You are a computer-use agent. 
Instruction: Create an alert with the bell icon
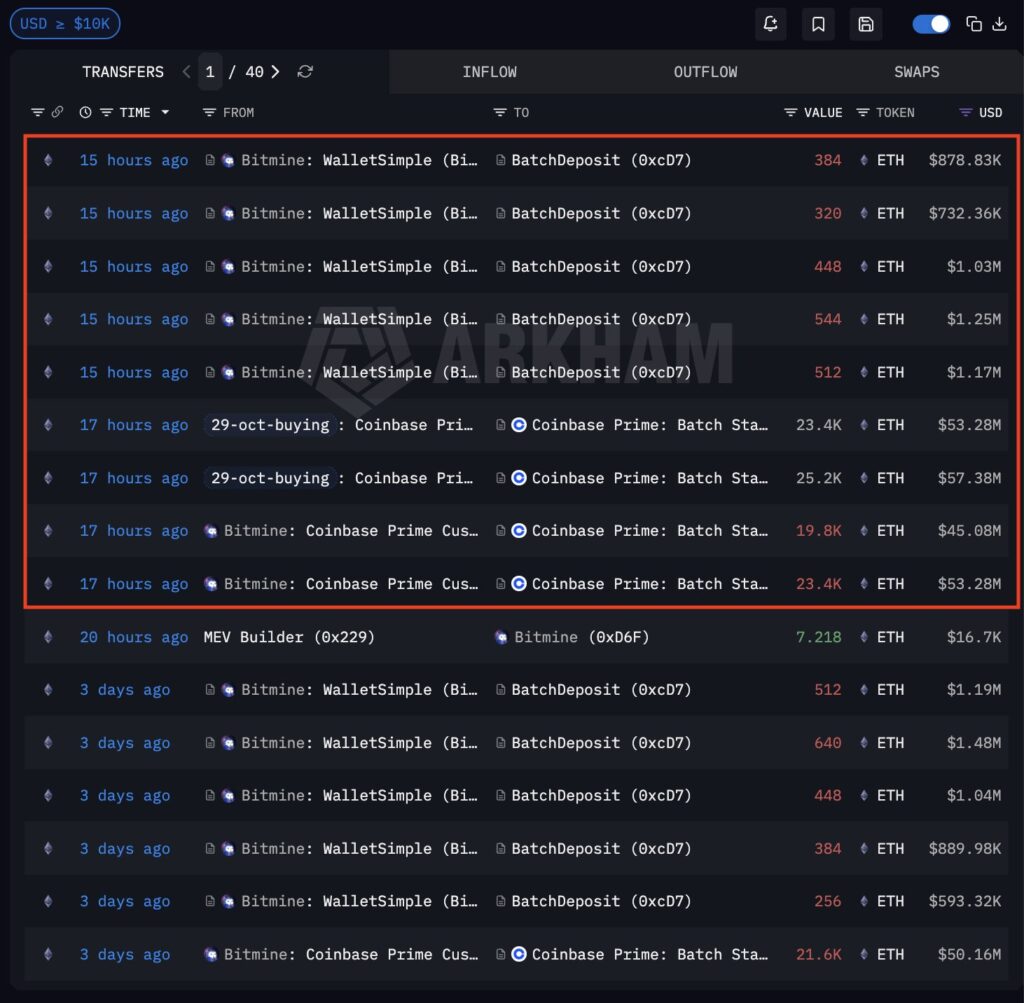[x=770, y=23]
